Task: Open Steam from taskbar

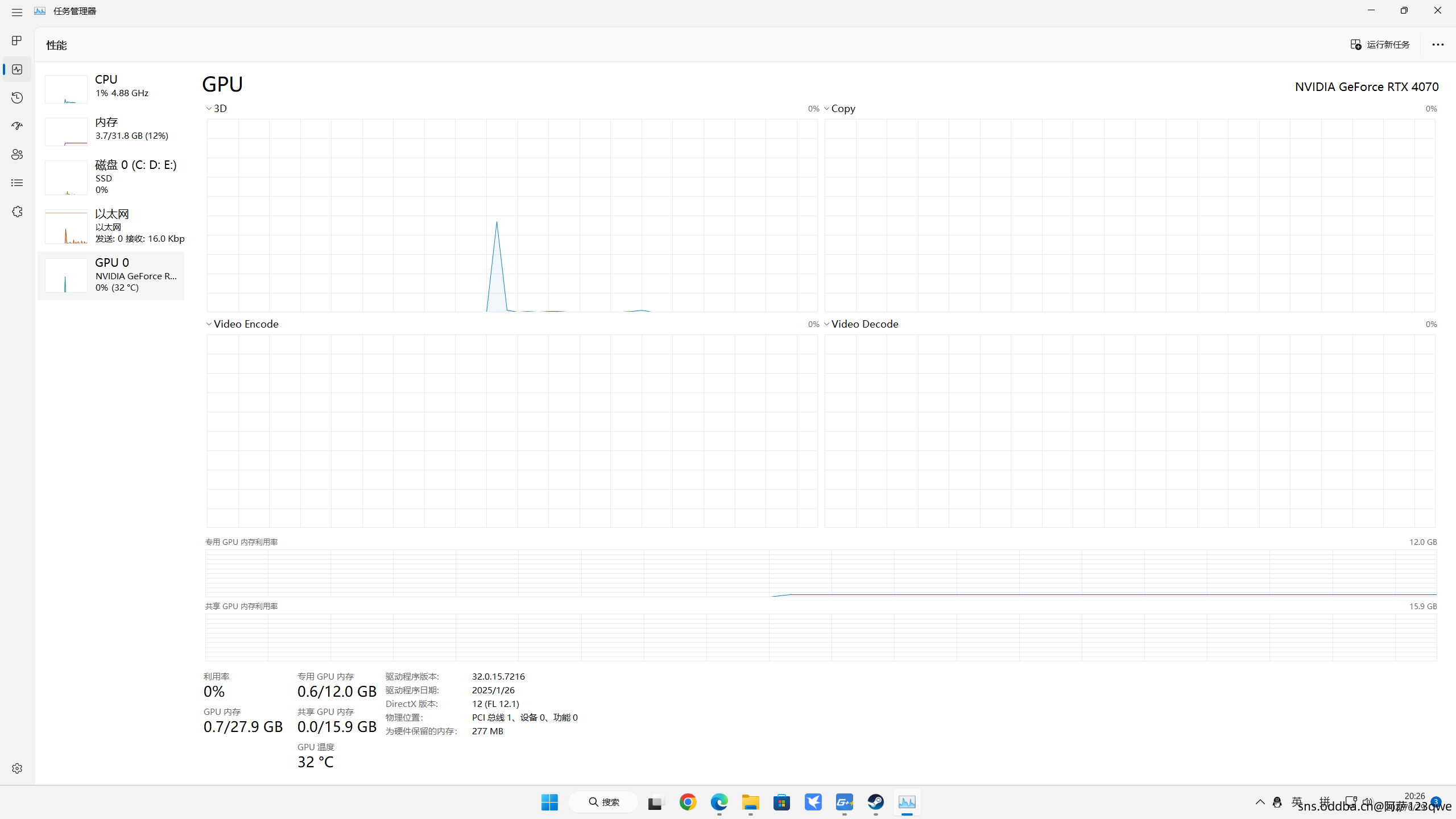Action: (876, 802)
